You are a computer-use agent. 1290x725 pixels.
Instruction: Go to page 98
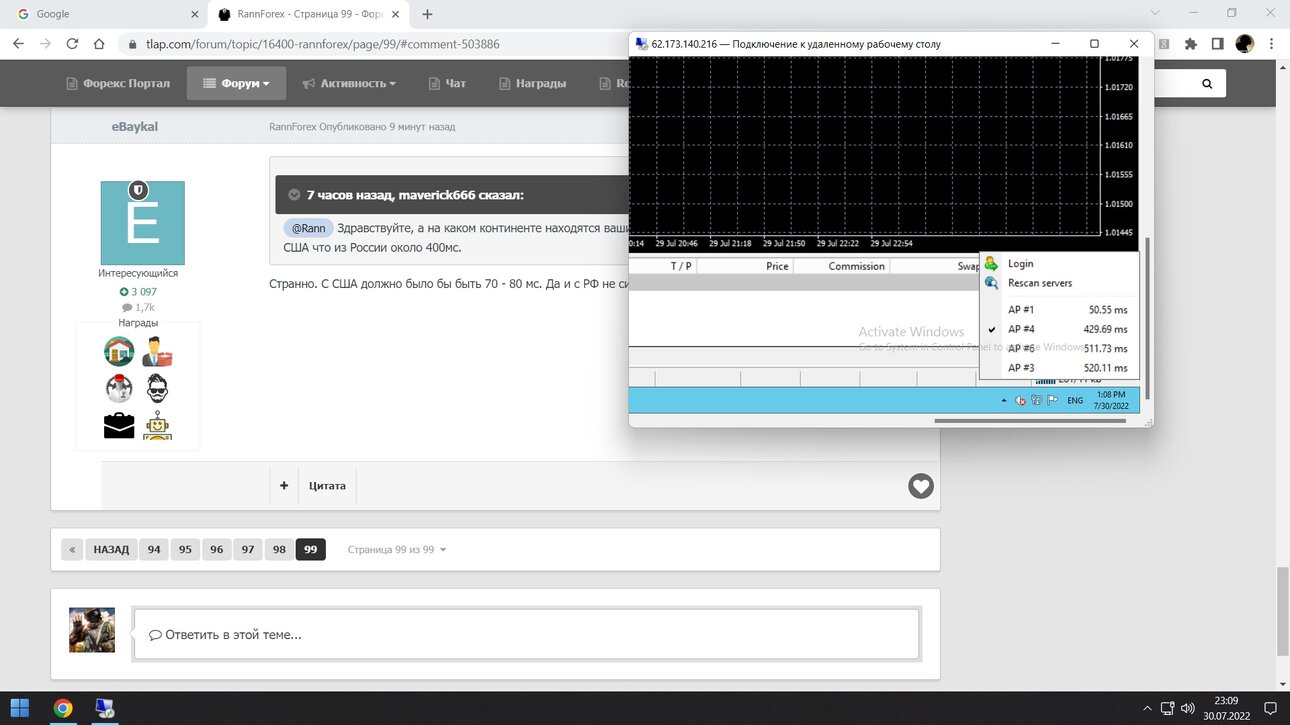279,550
